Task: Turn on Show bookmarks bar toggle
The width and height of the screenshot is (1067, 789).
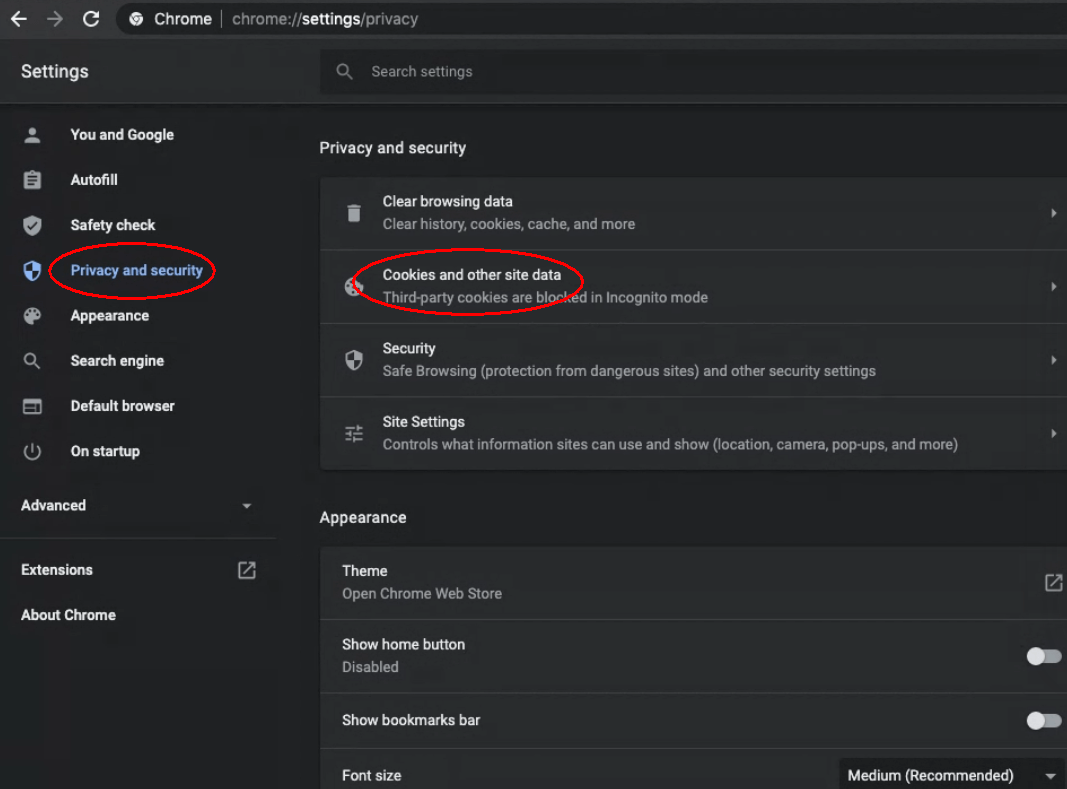Action: pos(1043,720)
